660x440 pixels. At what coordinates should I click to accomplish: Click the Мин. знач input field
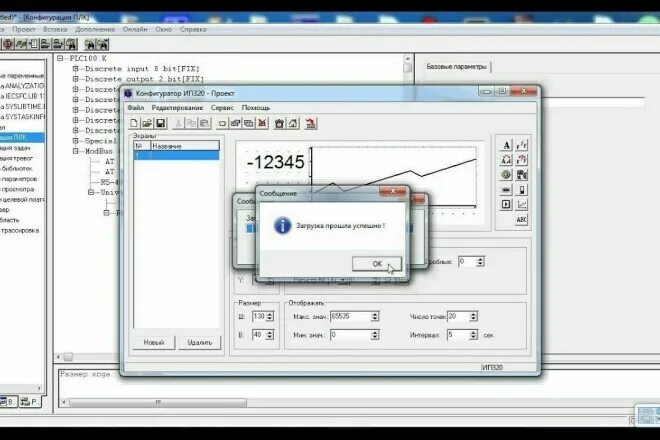coord(350,335)
